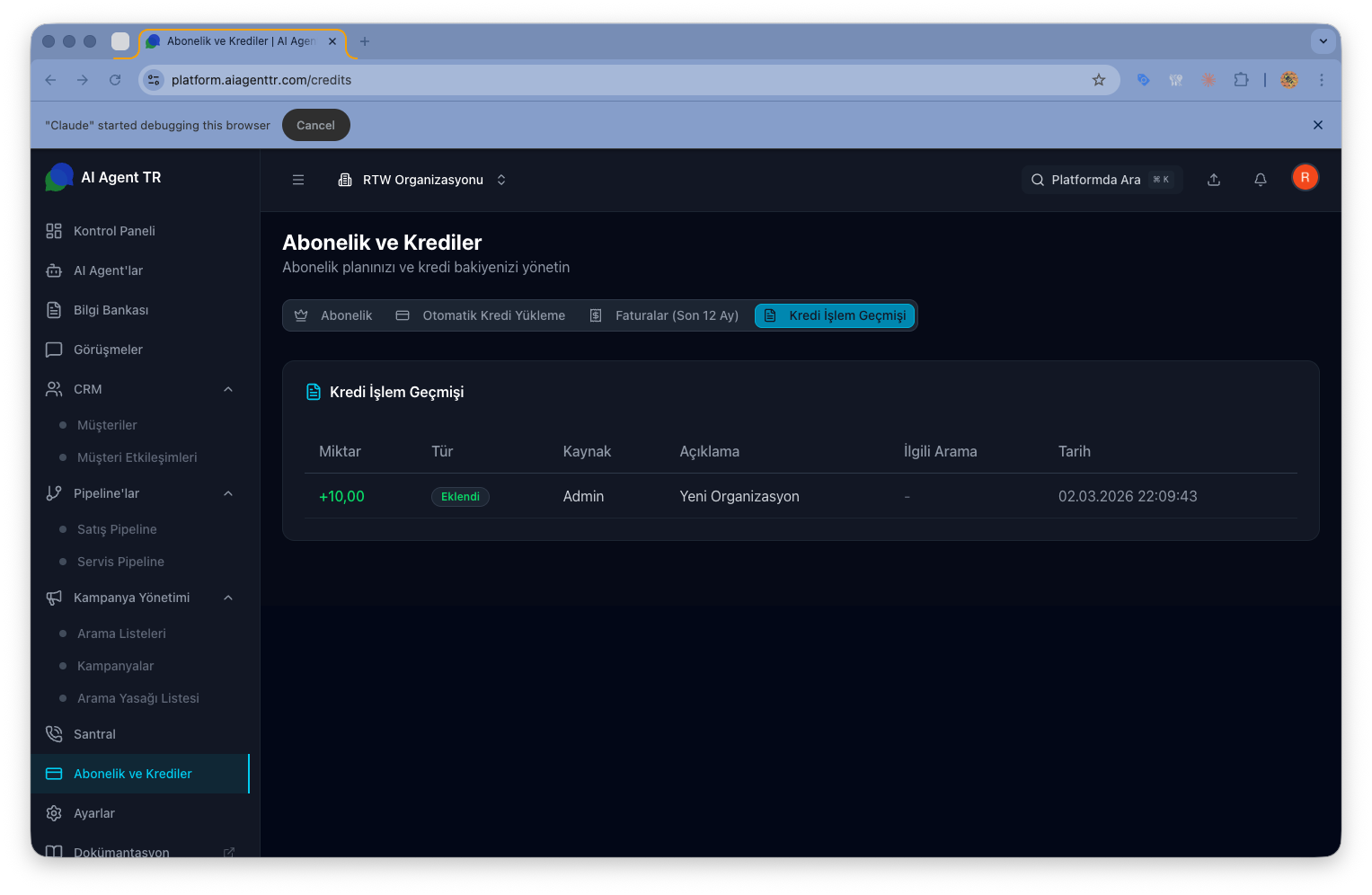The width and height of the screenshot is (1372, 895).
Task: Click the browser back arrow
Action: [x=50, y=80]
